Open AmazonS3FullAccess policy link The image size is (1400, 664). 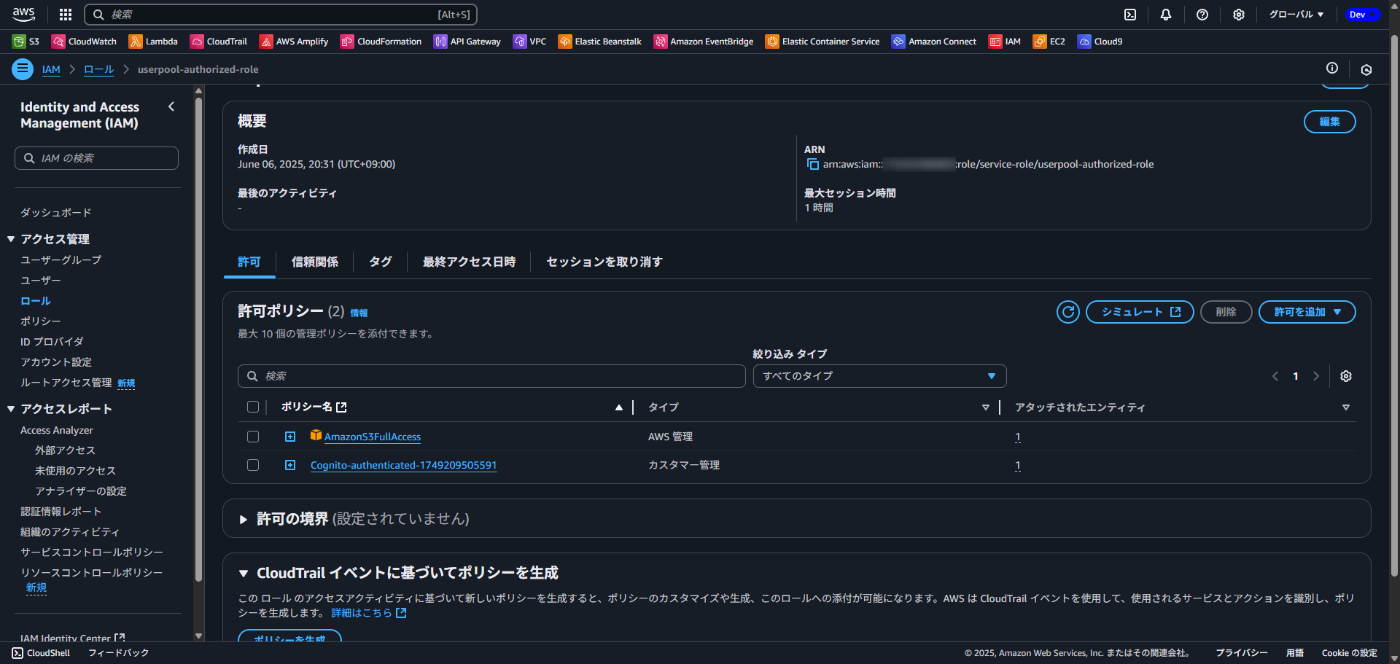(372, 437)
